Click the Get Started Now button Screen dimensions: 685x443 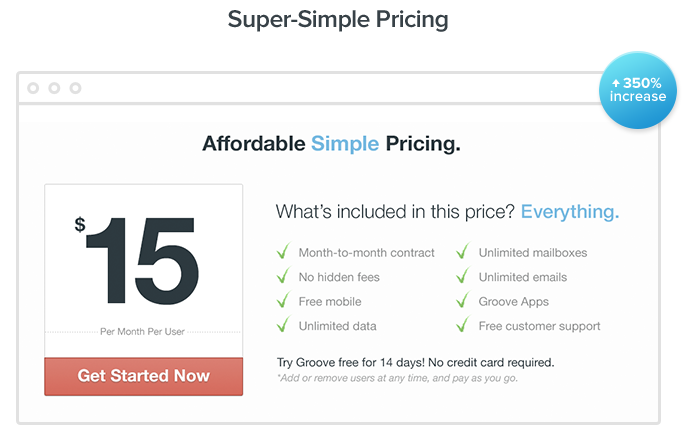(x=143, y=376)
